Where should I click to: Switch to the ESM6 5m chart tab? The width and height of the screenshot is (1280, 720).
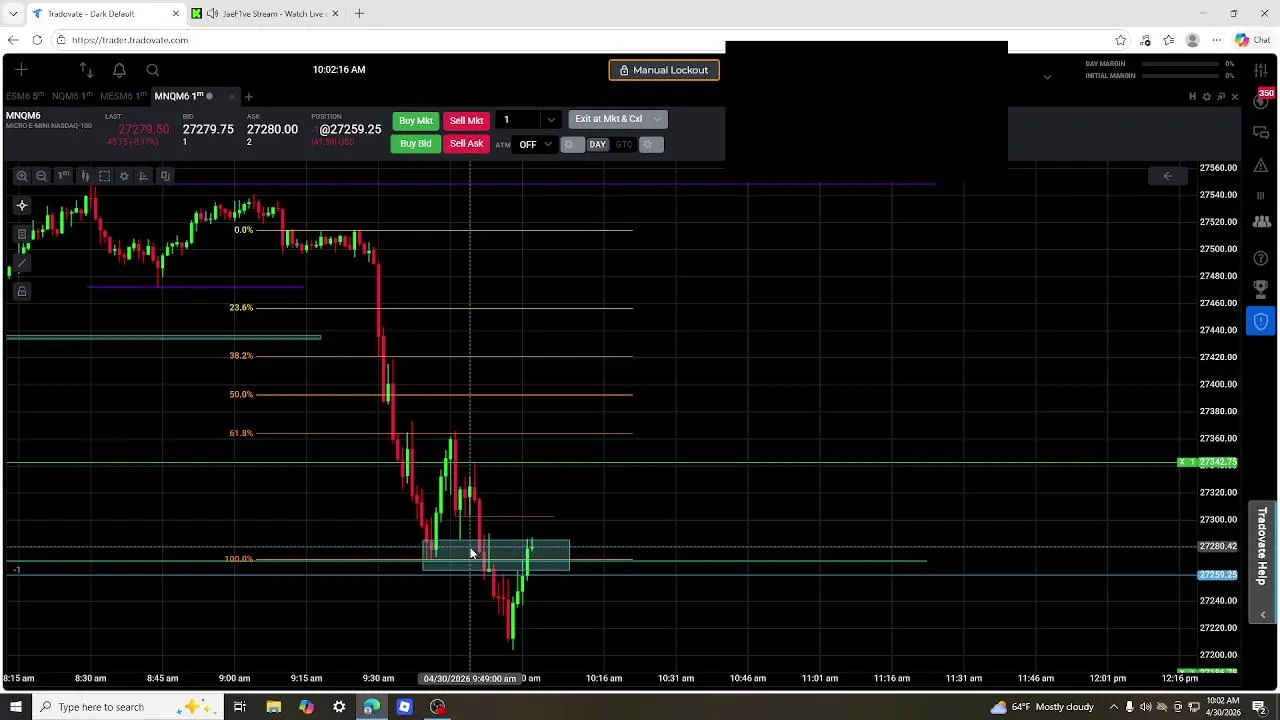click(25, 96)
